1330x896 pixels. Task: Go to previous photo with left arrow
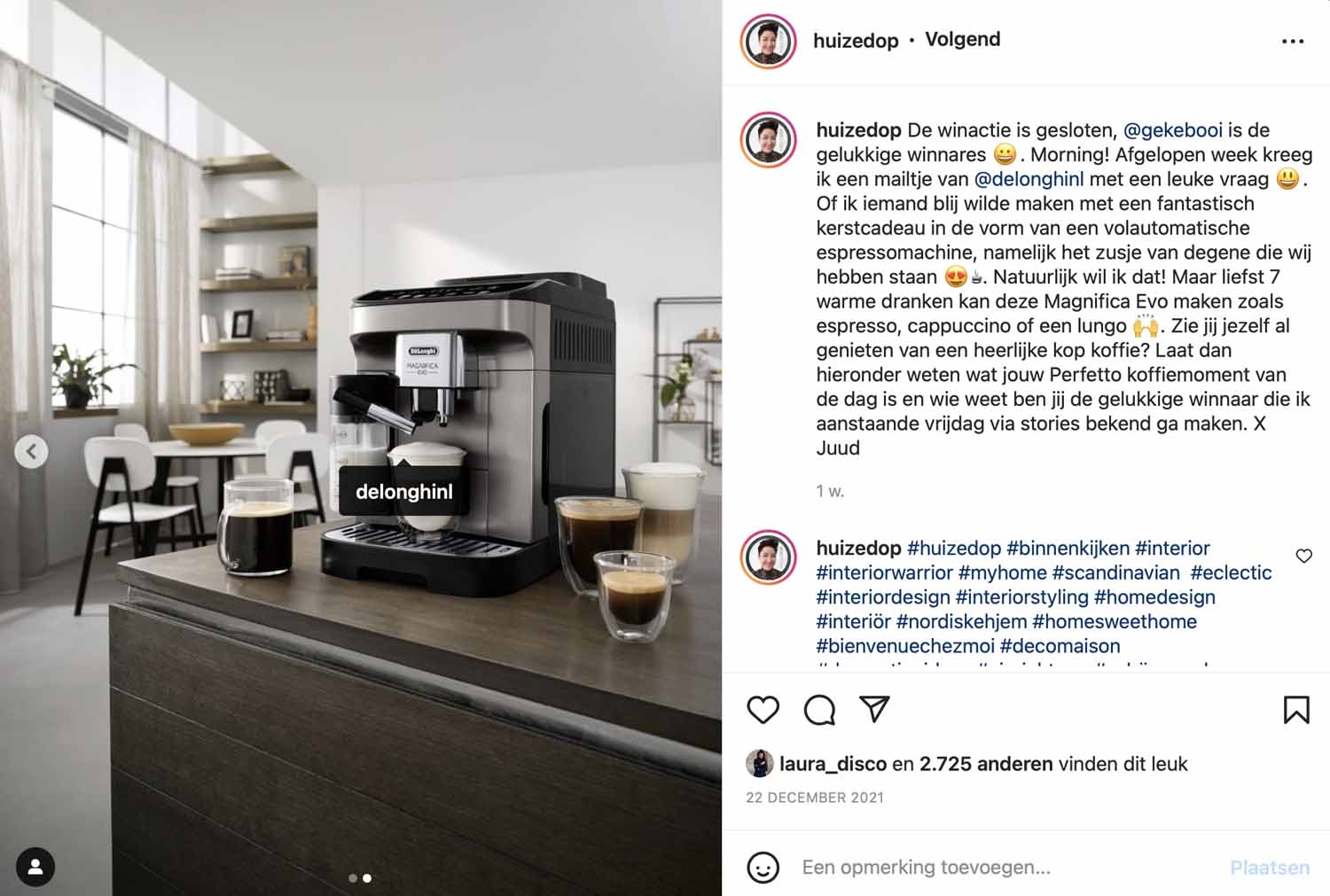(x=31, y=451)
